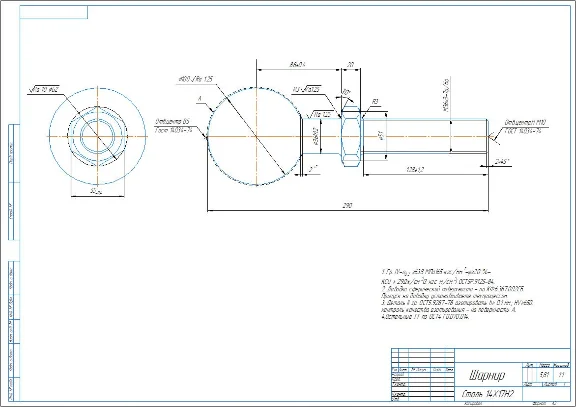Click the part name "Шарнир" in title block

[487, 375]
